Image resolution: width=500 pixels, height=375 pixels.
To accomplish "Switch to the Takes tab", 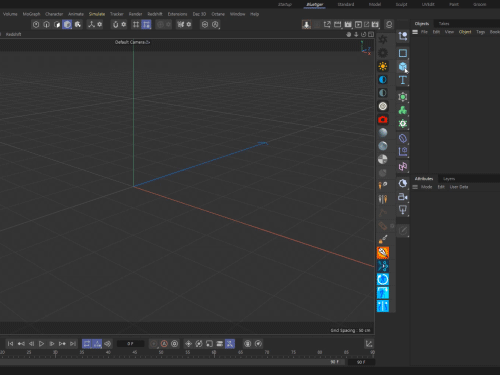I will 444,24.
